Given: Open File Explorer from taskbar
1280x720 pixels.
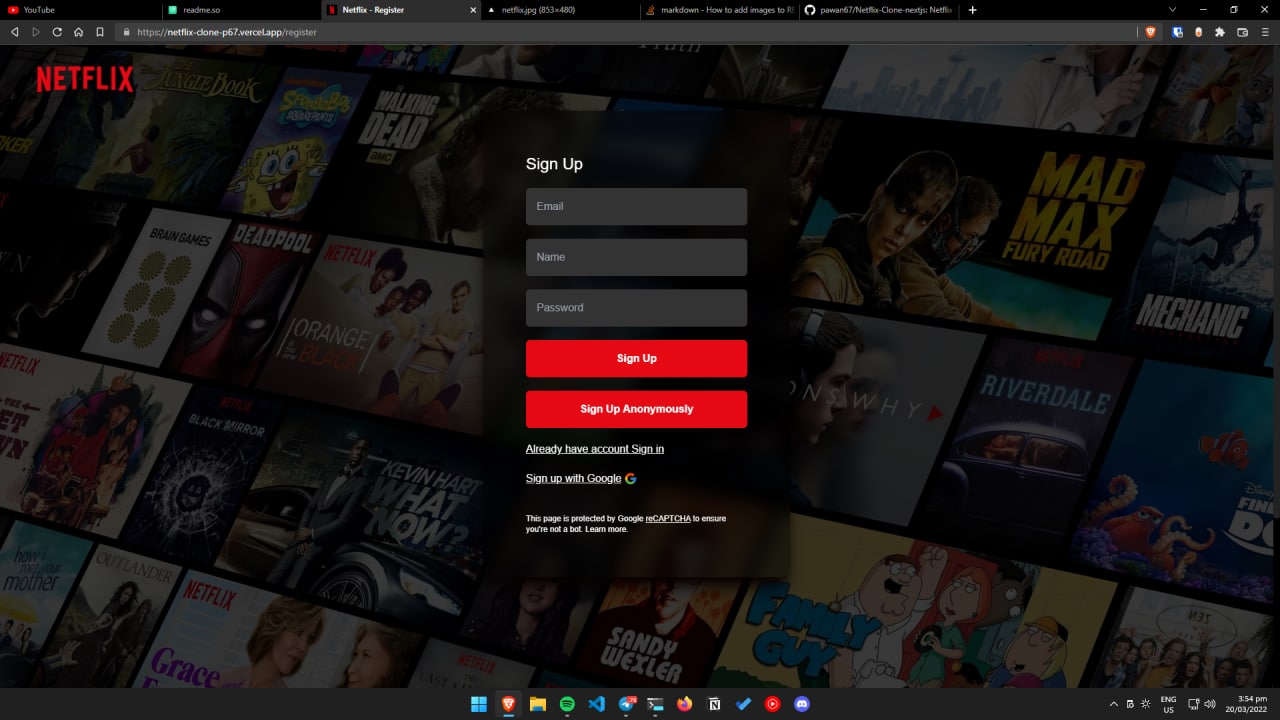Looking at the screenshot, I should coord(538,704).
